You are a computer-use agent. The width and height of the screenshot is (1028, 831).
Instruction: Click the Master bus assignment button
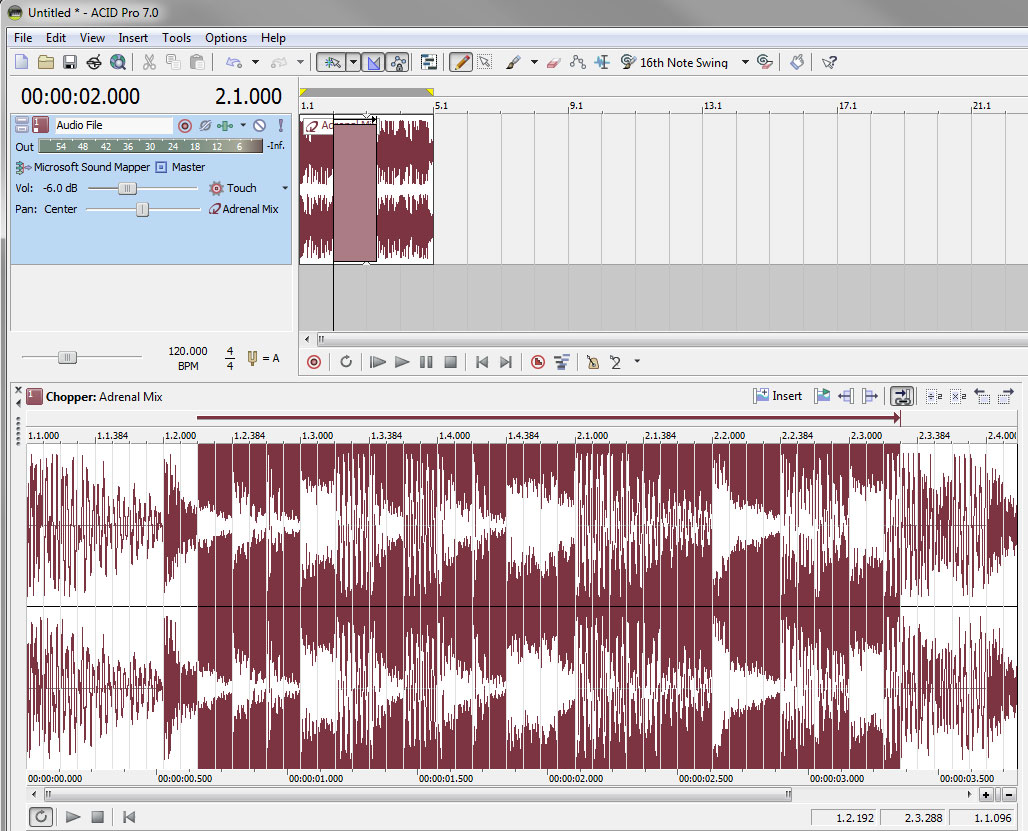161,167
